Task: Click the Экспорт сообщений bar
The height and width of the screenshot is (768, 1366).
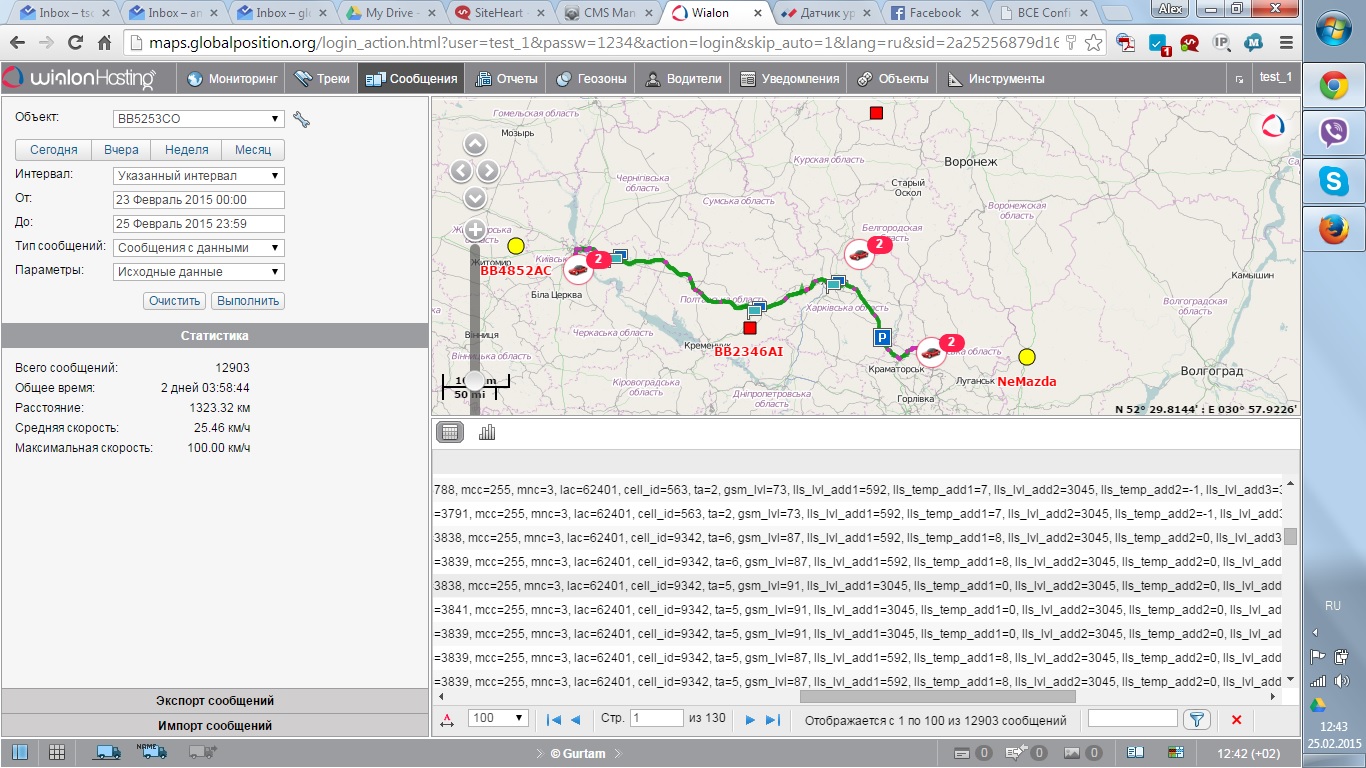Action: [215, 701]
